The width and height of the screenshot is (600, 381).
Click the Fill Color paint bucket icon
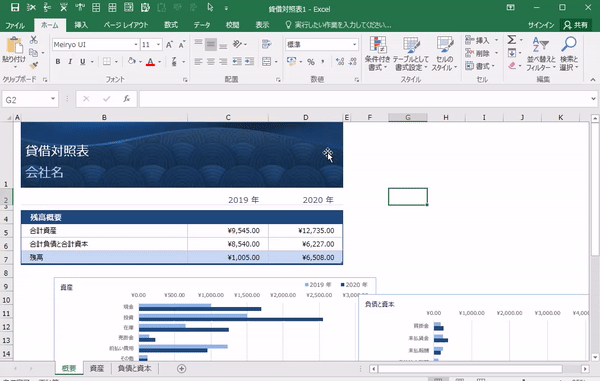pos(132,62)
